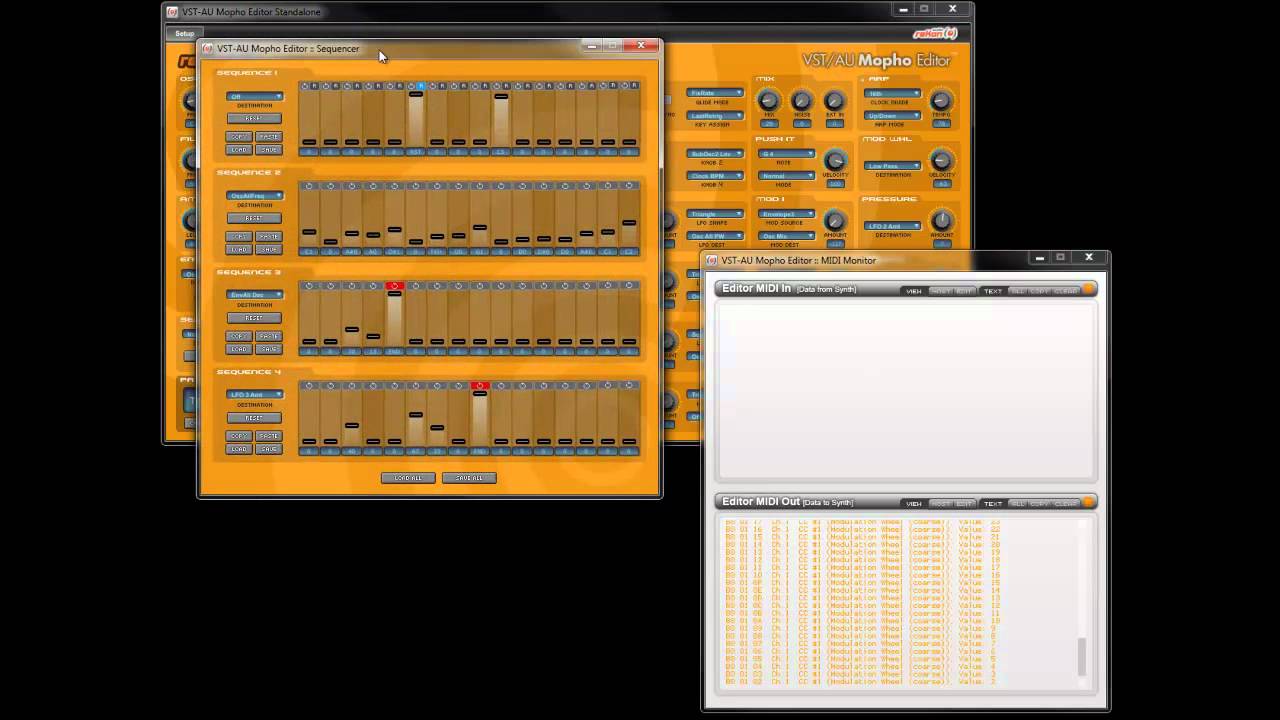Click step 1 reset icon in Sequence 1

click(305, 86)
